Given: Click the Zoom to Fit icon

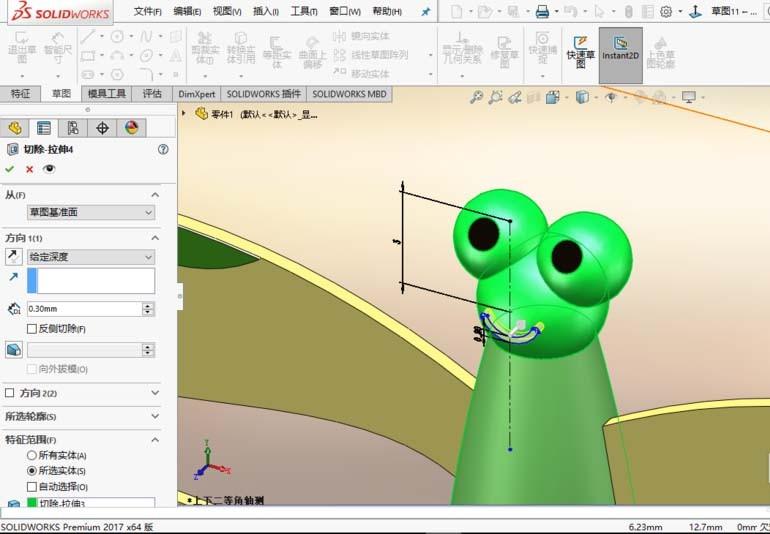Looking at the screenshot, I should coord(476,97).
